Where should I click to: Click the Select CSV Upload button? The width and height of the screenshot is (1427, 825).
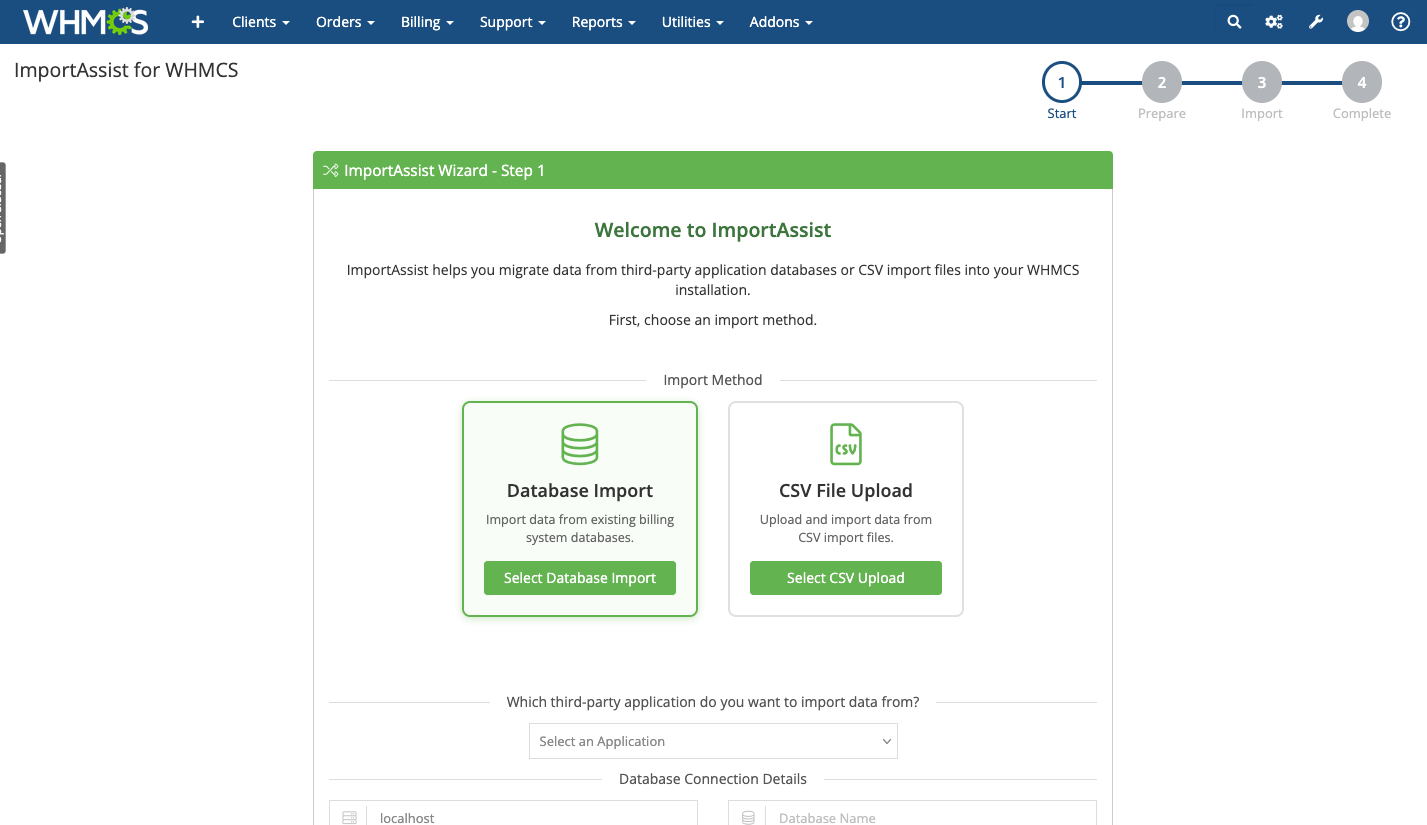(x=845, y=578)
